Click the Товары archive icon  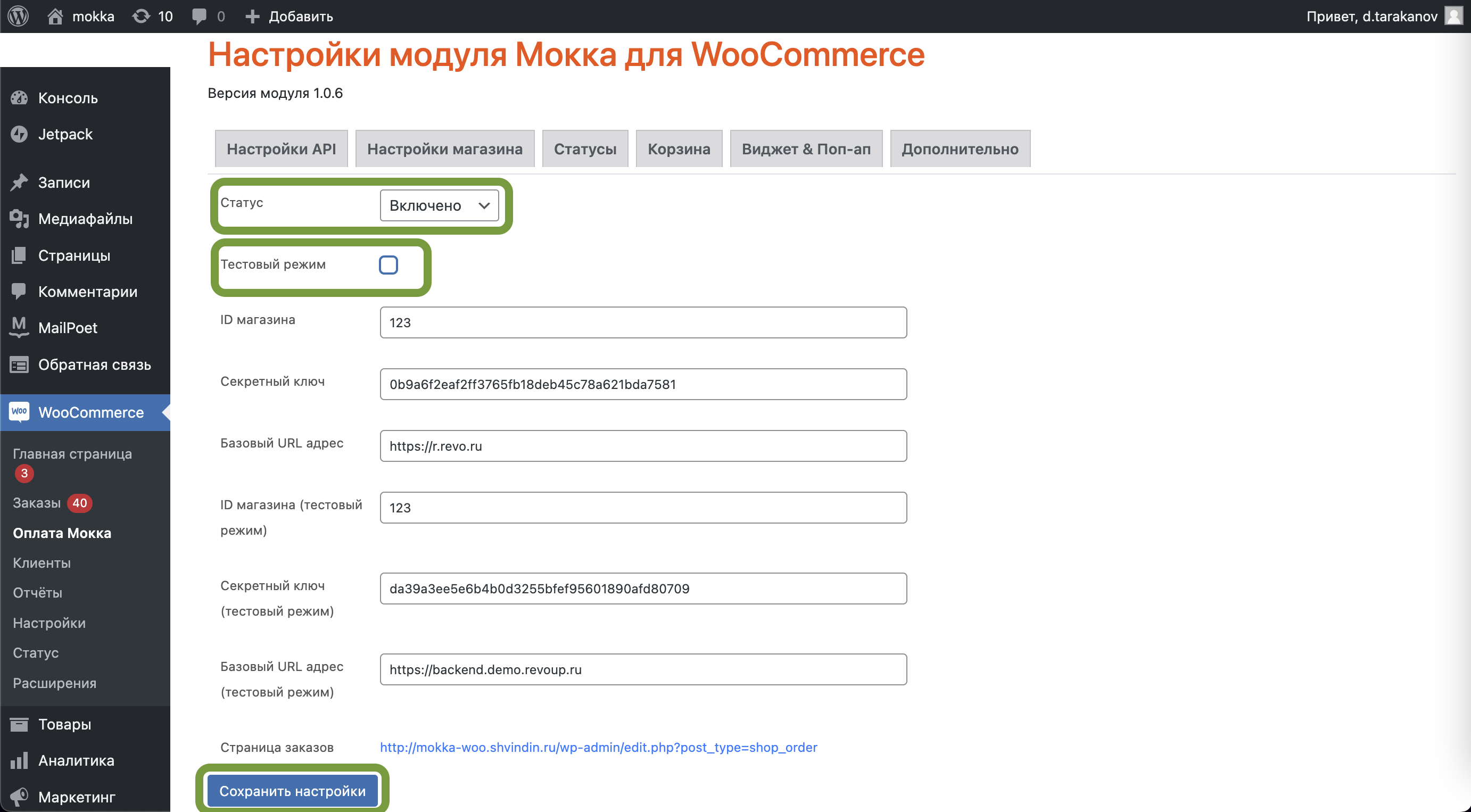(19, 724)
